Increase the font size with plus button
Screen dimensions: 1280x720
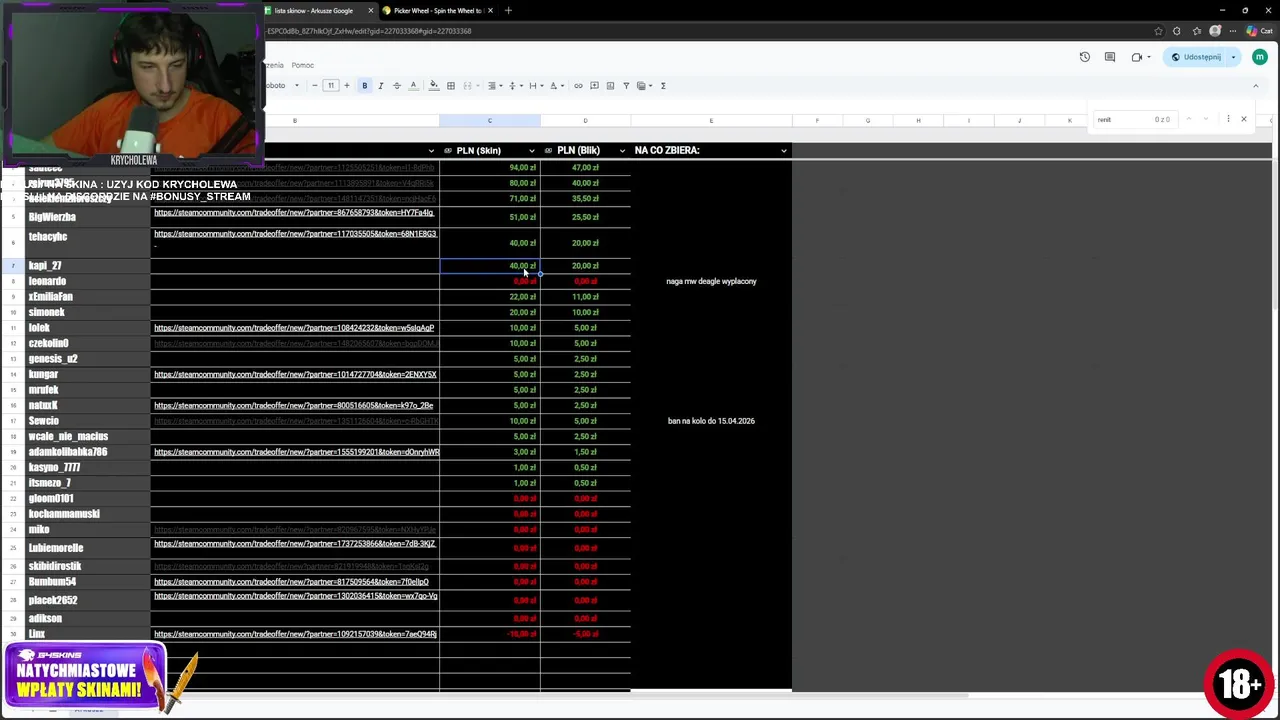(347, 86)
